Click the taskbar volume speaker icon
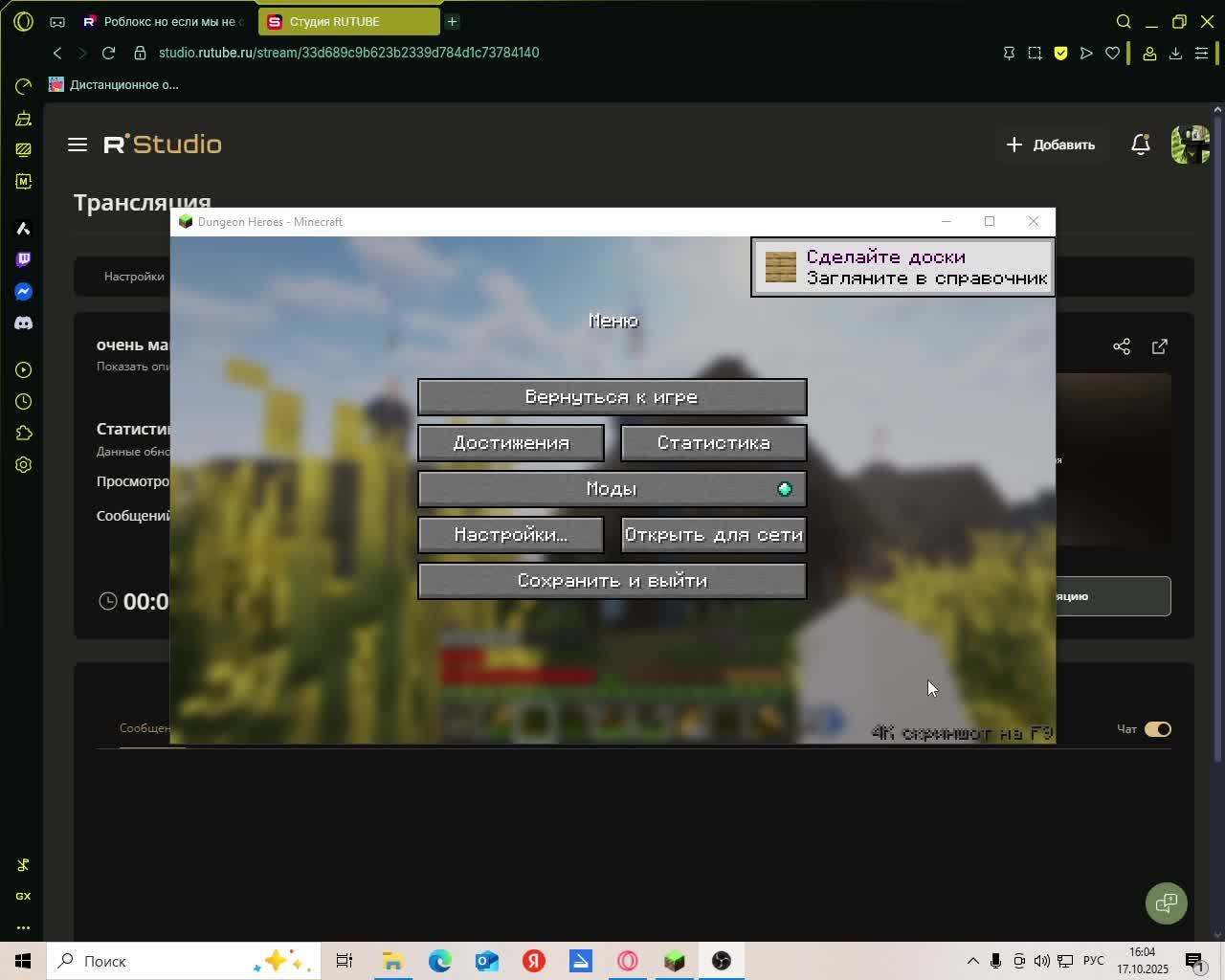Viewport: 1225px width, 980px height. pos(1041,961)
